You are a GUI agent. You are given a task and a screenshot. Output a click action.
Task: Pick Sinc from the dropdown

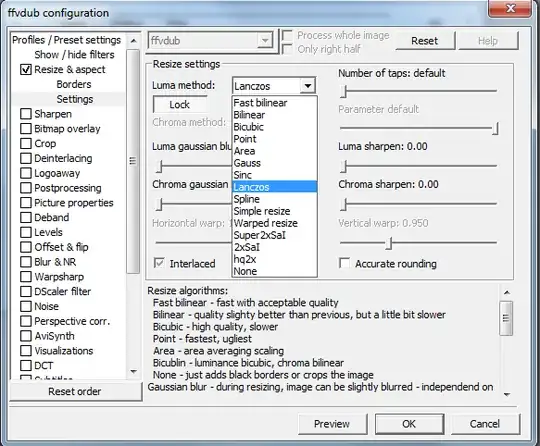point(274,175)
